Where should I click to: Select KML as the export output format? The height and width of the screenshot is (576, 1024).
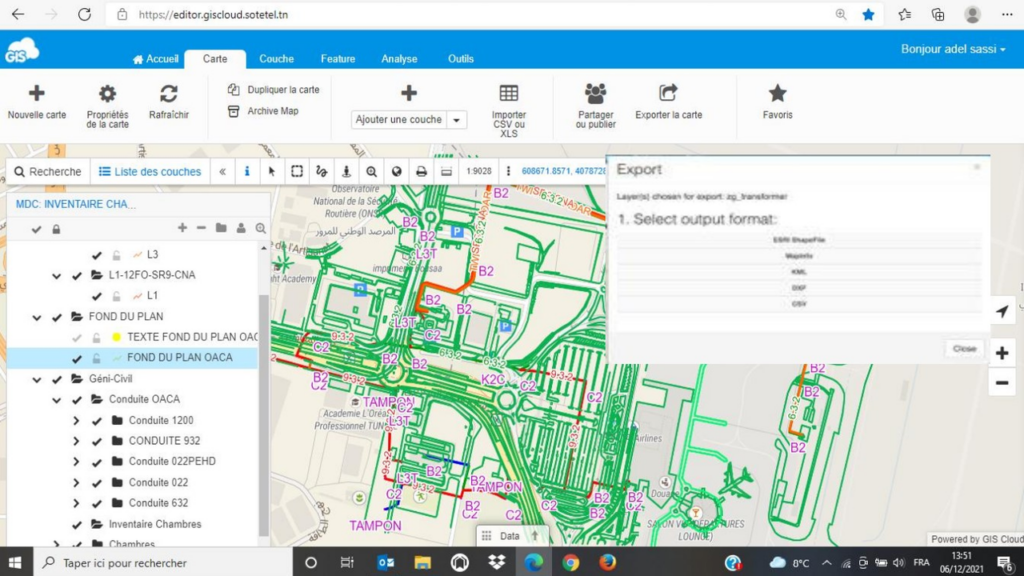pyautogui.click(x=796, y=272)
